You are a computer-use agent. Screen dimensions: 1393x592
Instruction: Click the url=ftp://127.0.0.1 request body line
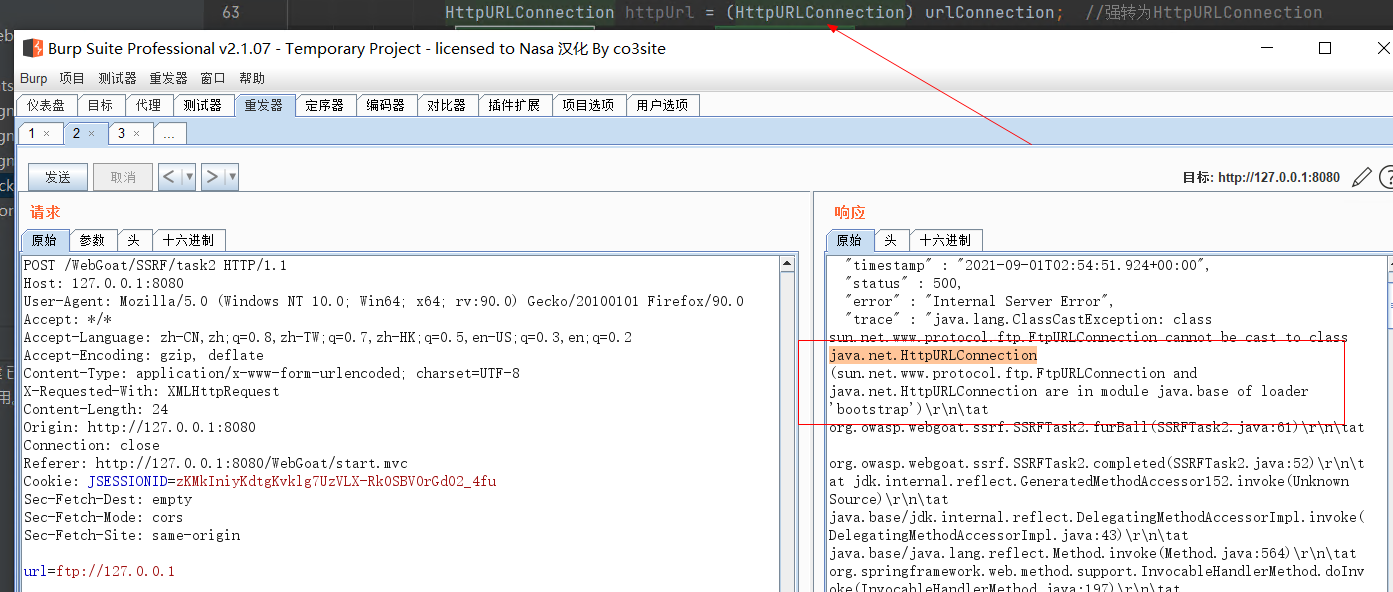(x=99, y=571)
